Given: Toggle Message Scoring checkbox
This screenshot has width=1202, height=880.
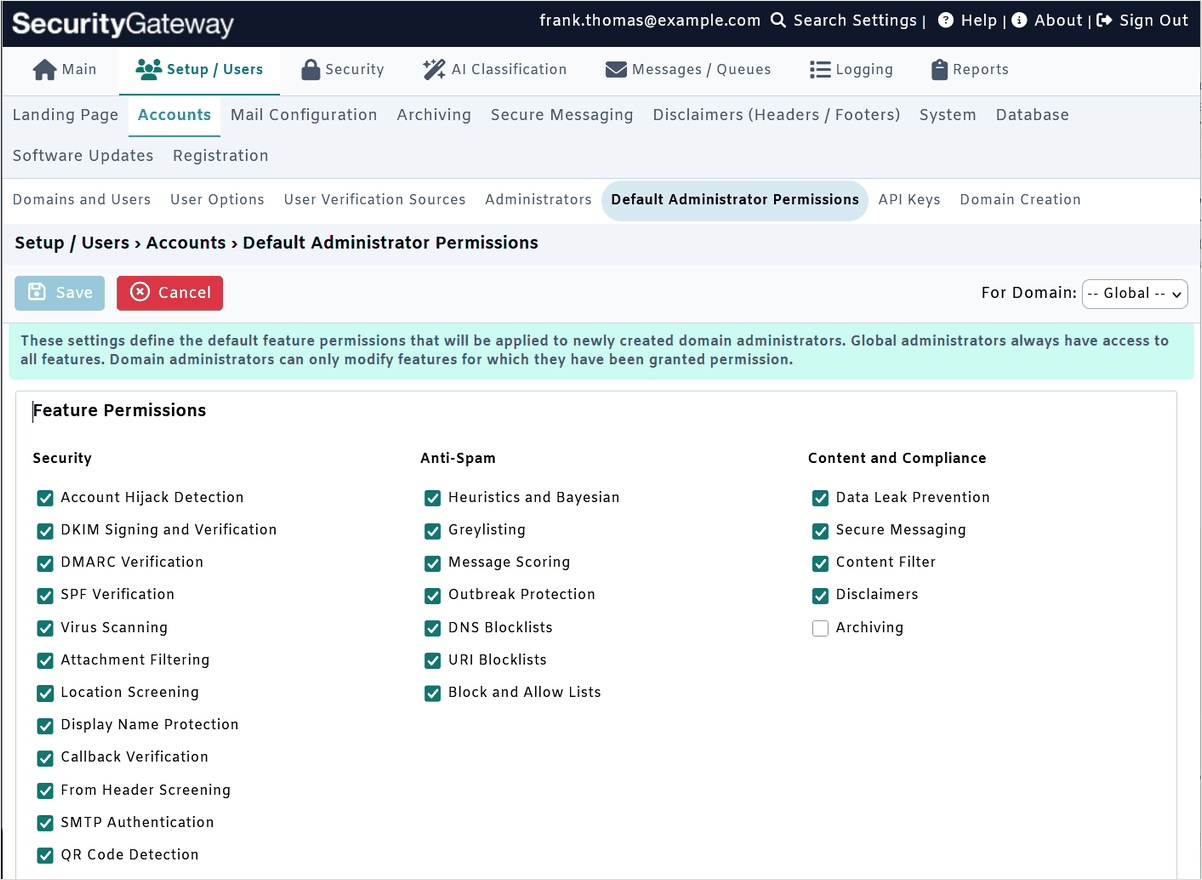Looking at the screenshot, I should pos(432,563).
